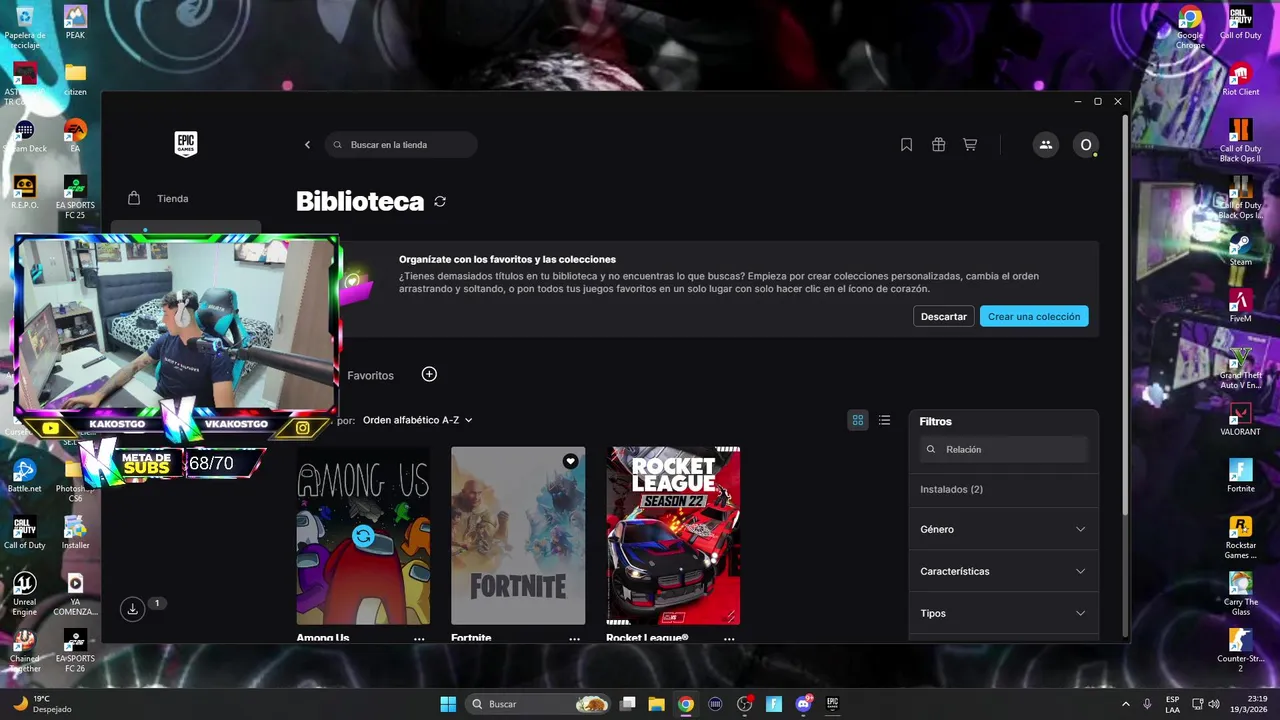Screen dimensions: 1280x720
Task: Select the EA SPORTS FC 25 icon
Action: [x=75, y=198]
